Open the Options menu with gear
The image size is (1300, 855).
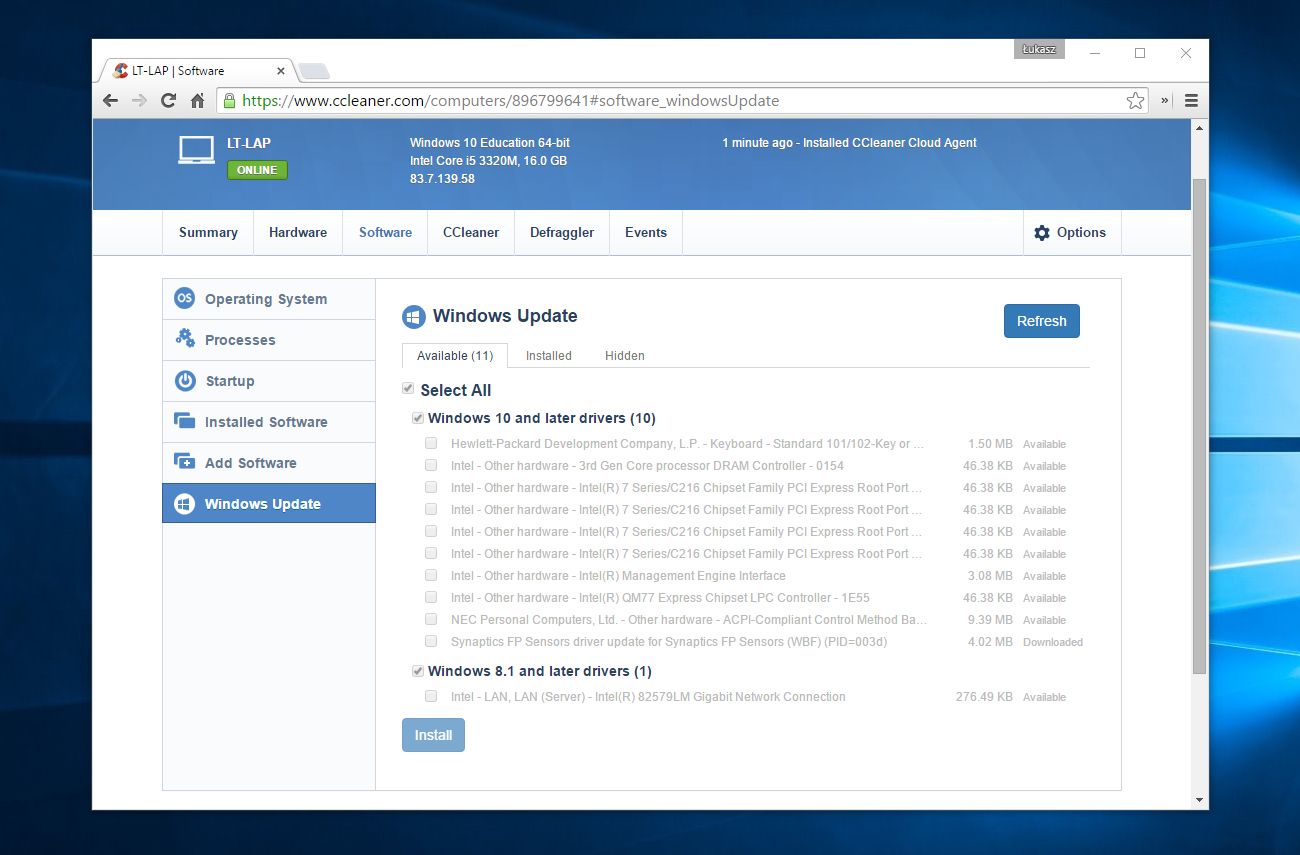(x=1071, y=232)
